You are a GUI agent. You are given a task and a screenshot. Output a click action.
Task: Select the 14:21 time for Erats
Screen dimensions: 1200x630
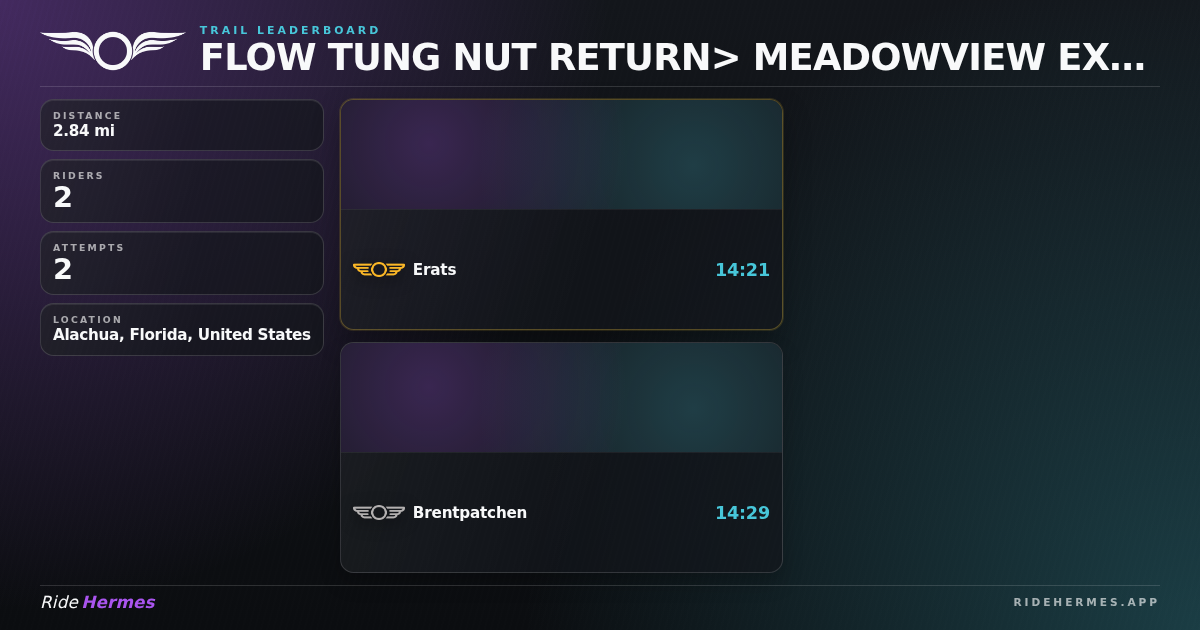tap(742, 269)
